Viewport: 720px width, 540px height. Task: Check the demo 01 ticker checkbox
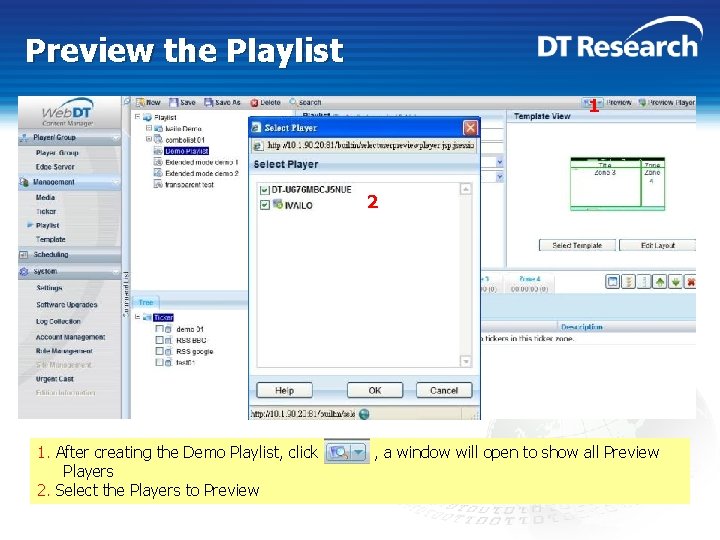pos(159,329)
